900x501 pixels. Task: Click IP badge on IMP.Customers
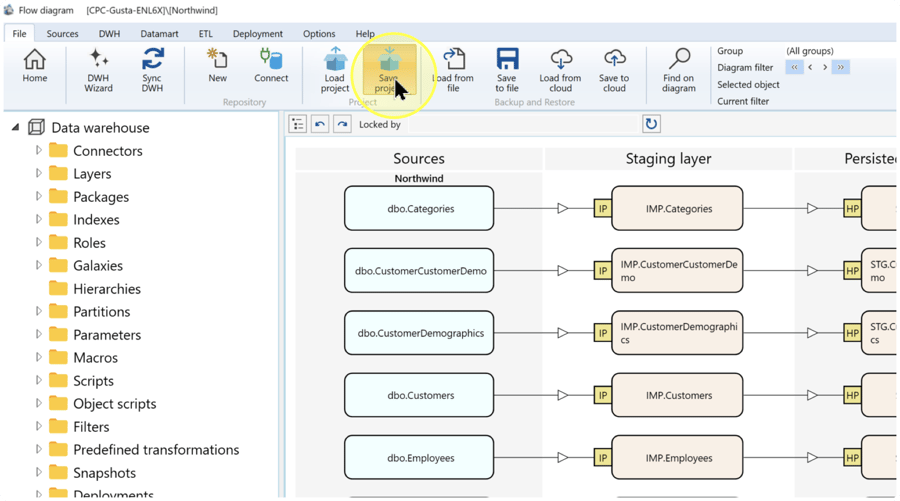tap(603, 395)
